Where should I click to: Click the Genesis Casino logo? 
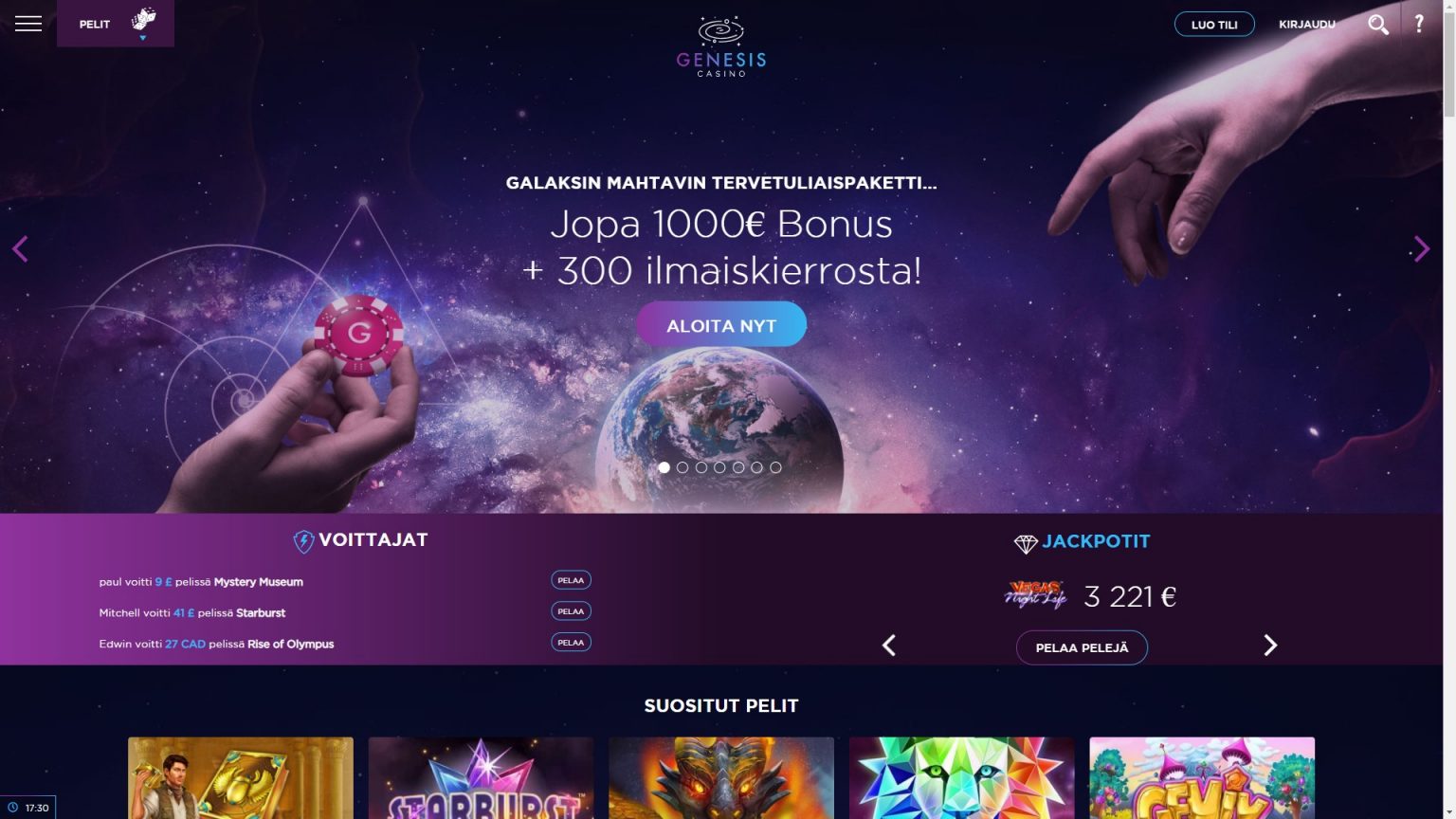[x=721, y=45]
